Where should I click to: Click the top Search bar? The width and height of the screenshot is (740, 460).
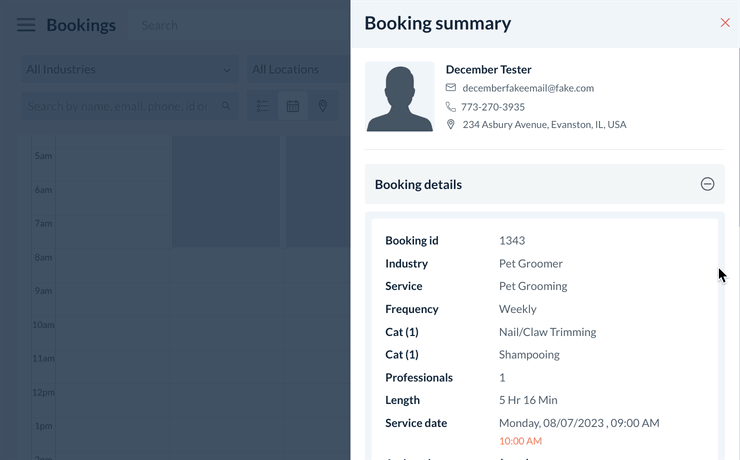(200, 25)
